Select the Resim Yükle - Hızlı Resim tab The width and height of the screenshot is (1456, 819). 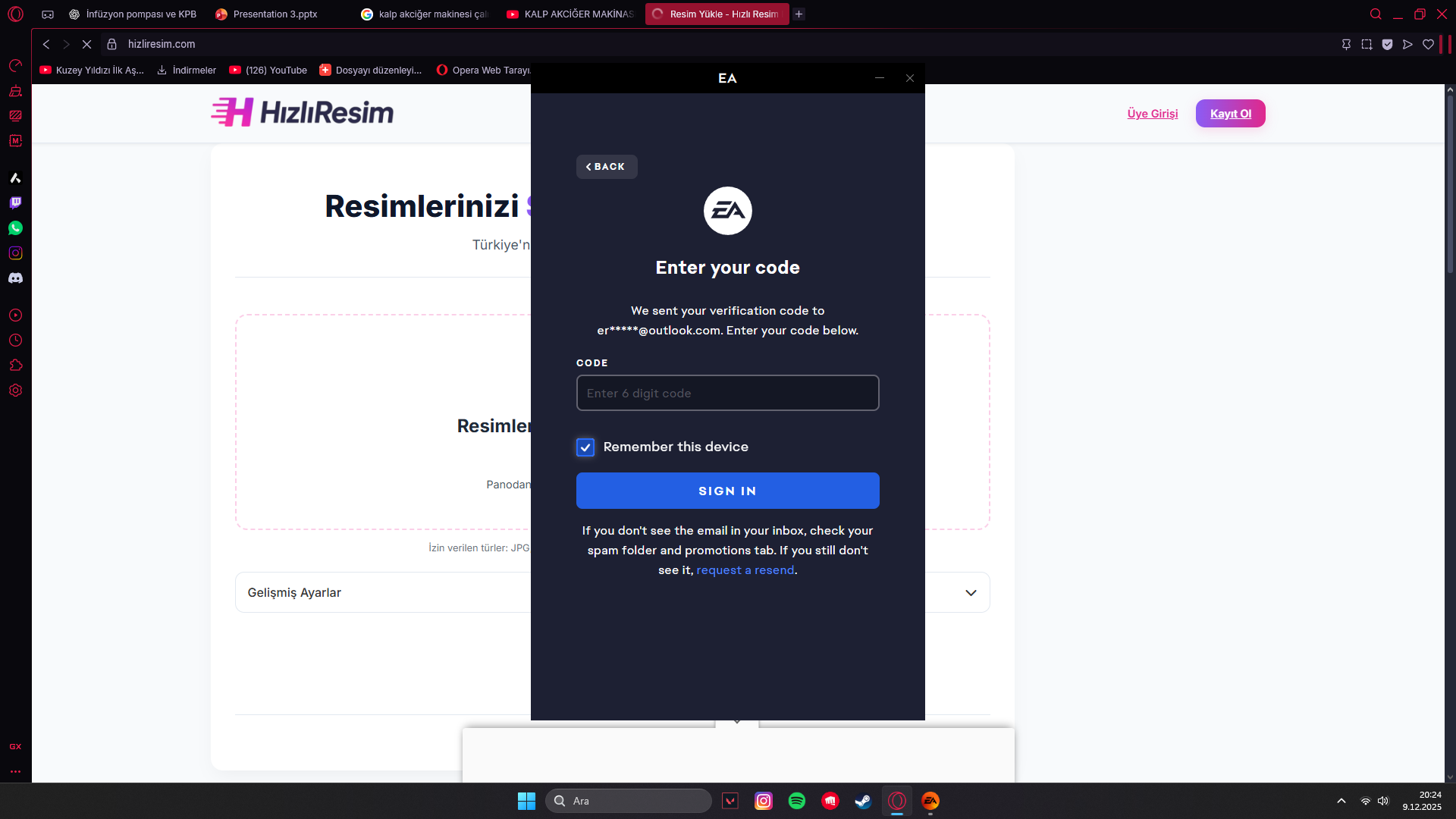pyautogui.click(x=717, y=14)
